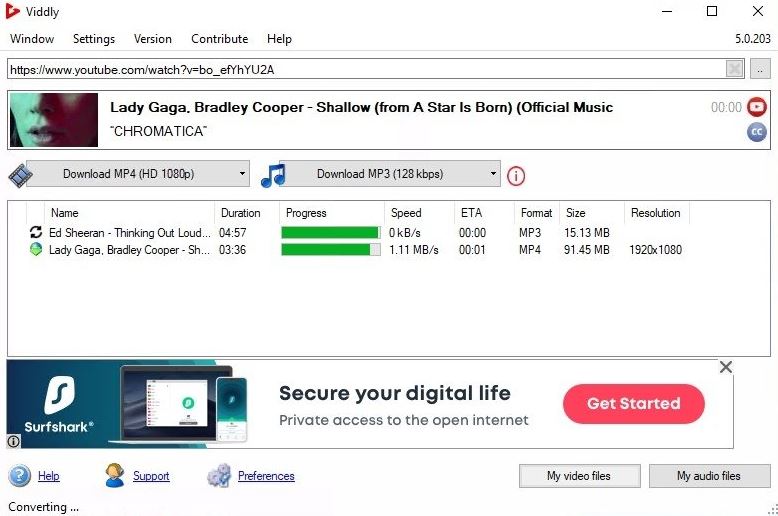Viewport: 778px width, 516px height.
Task: Click the CC subtitles icon
Action: click(757, 132)
